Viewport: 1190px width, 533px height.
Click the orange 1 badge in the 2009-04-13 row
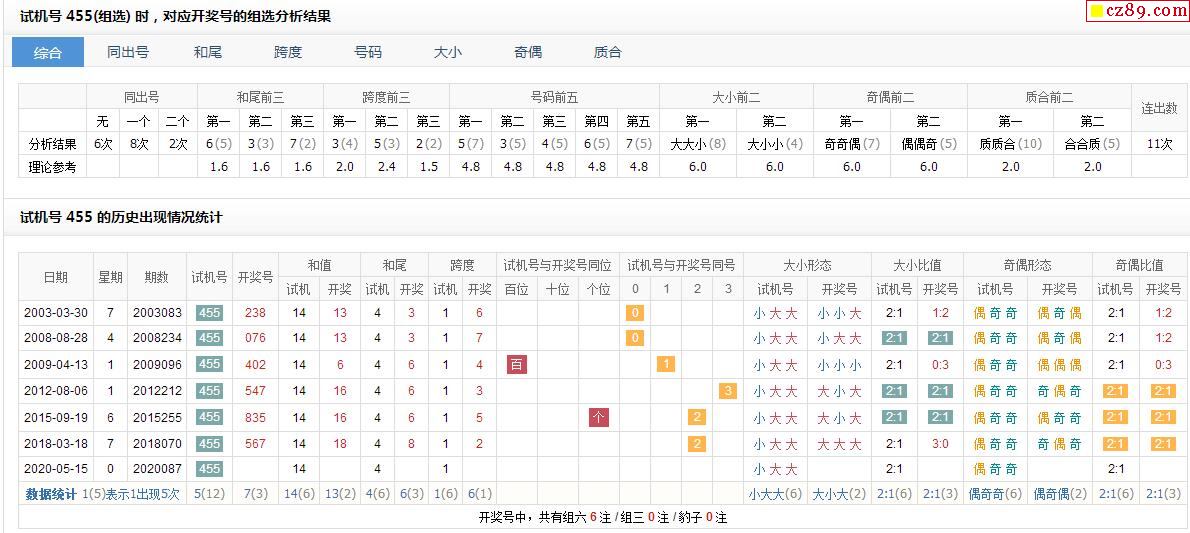click(x=666, y=365)
